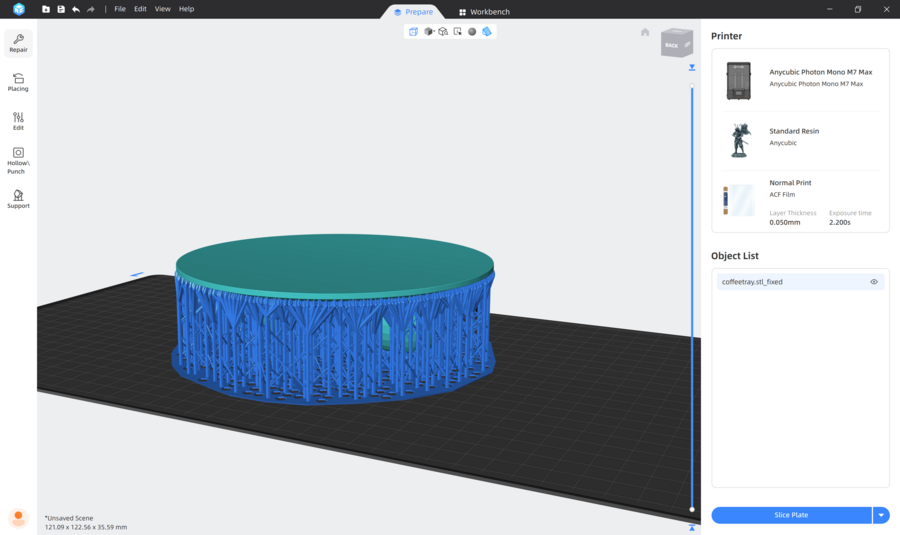Screen dimensions: 900x535
Task: Switch to the Workbench tab
Action: [x=484, y=12]
